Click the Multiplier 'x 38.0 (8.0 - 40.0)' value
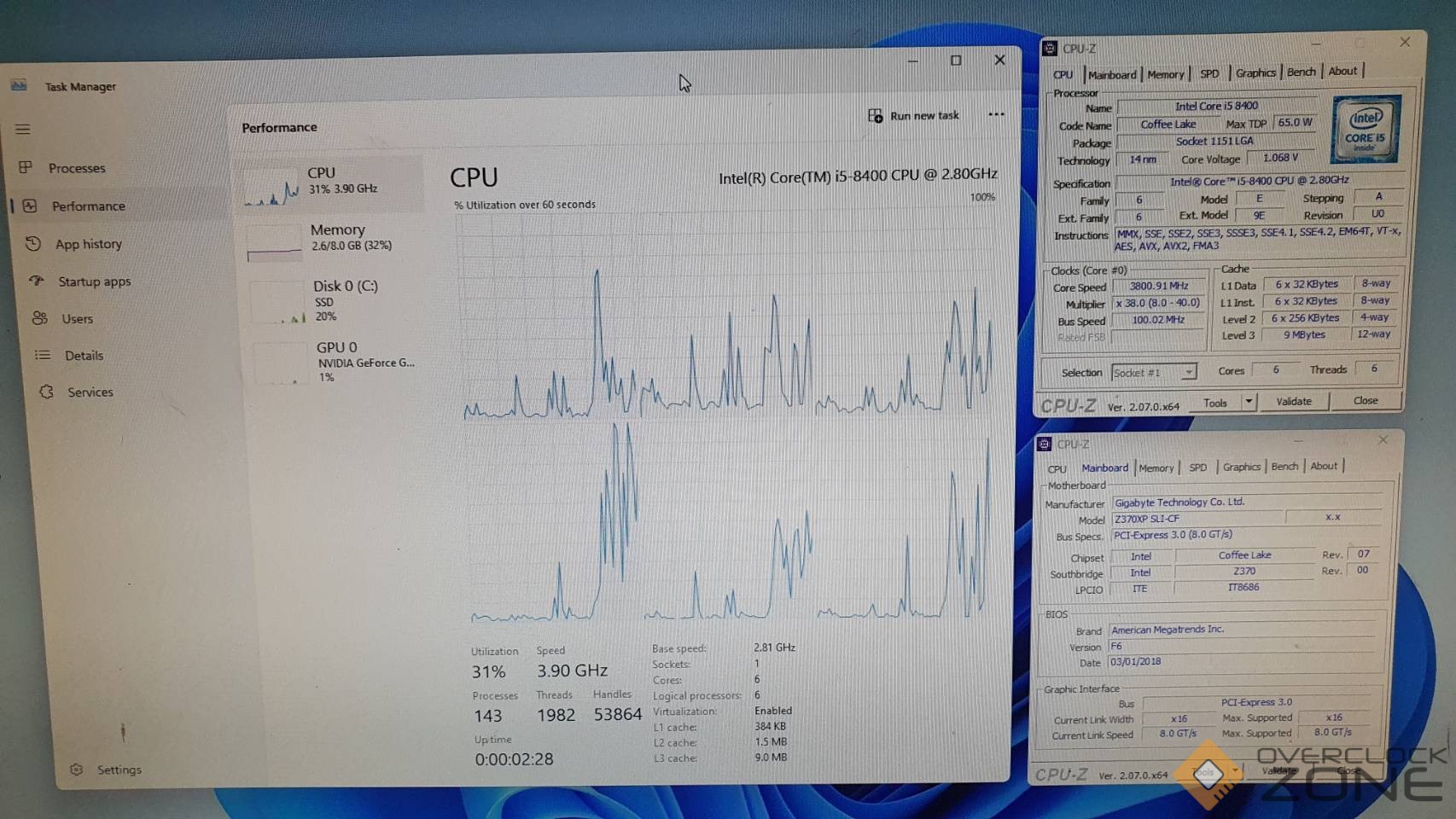The height and width of the screenshot is (819, 1456). [1158, 303]
